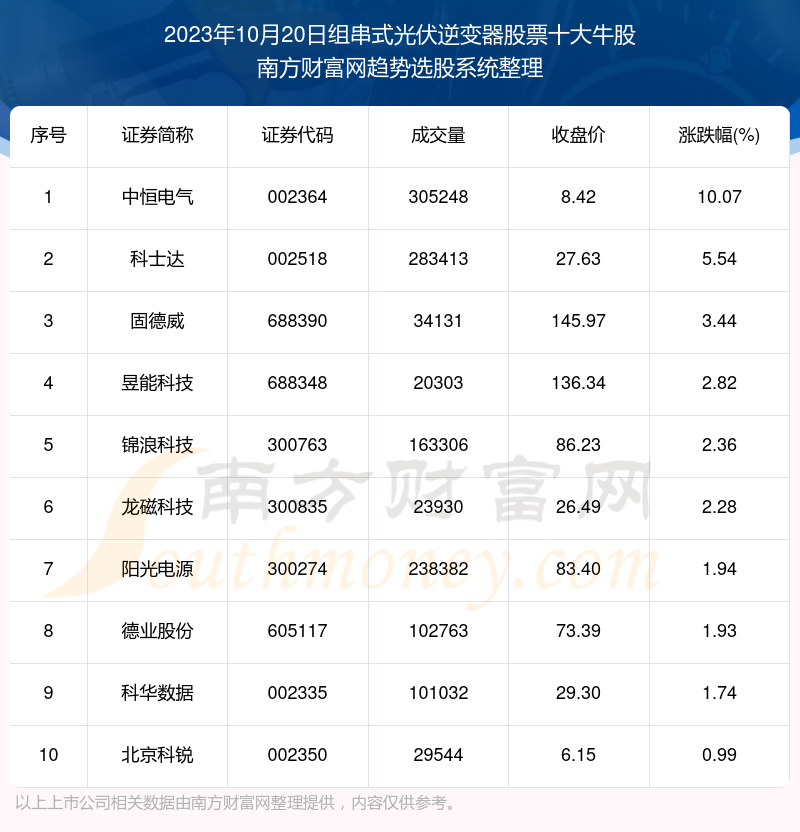Click stock code 300274
The height and width of the screenshot is (832, 800).
298,569
